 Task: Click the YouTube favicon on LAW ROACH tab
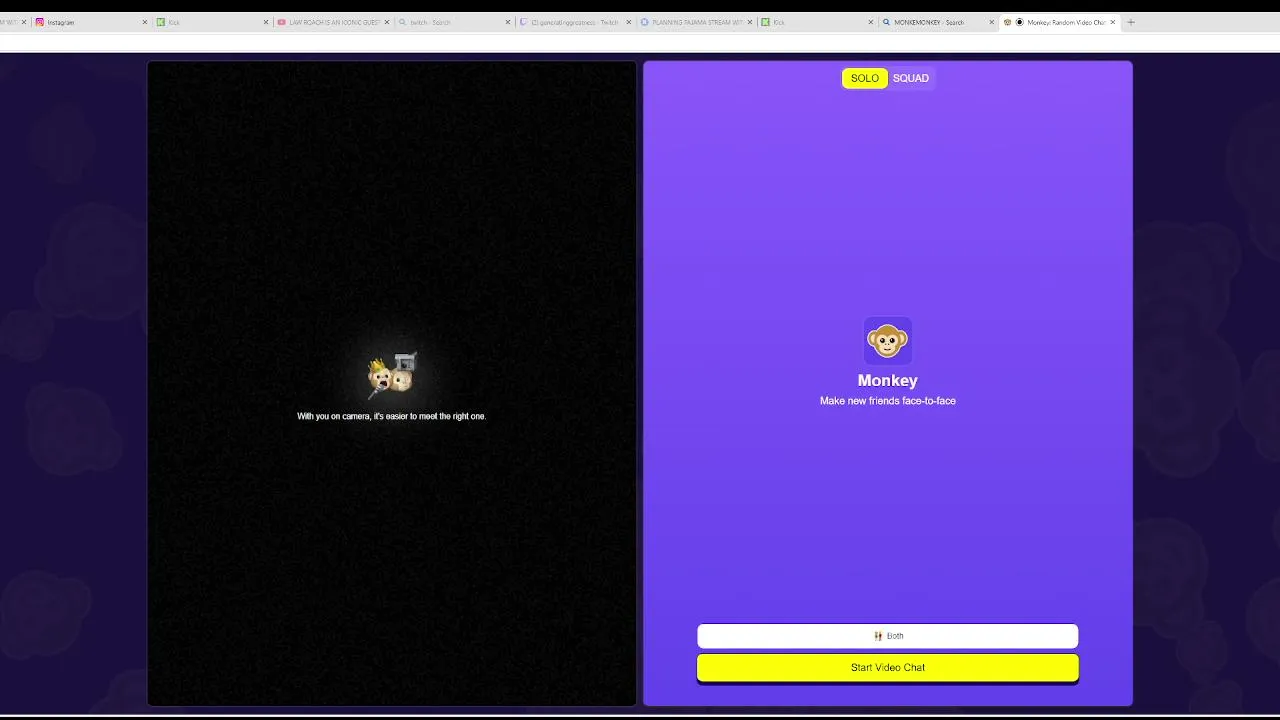click(282, 22)
